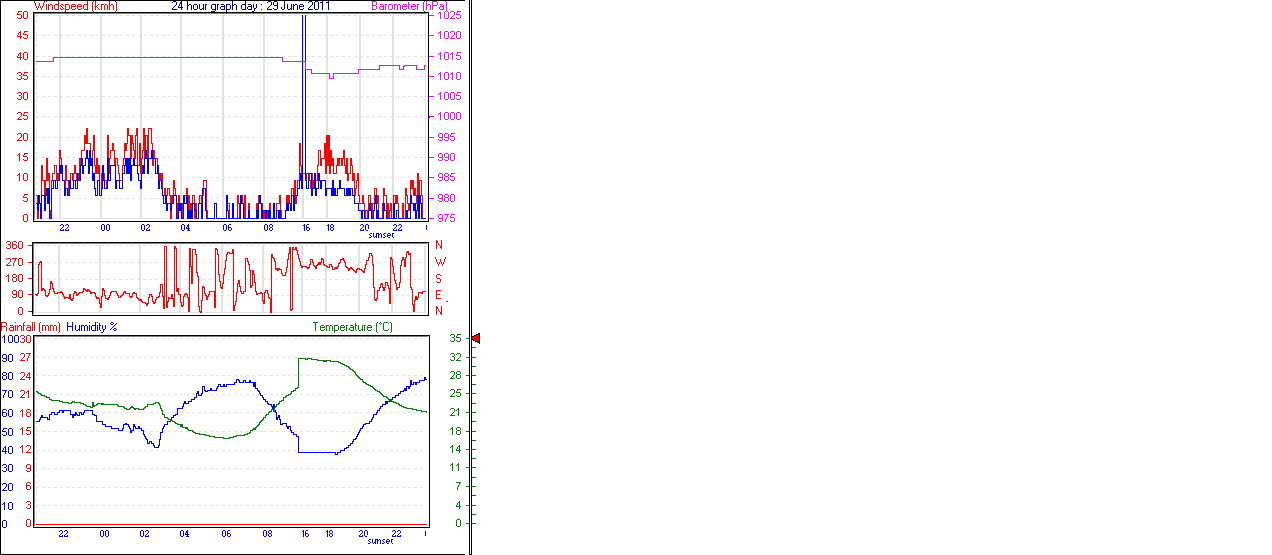
Task: Click the sunset label under the temperature graph
Action: pyautogui.click(x=380, y=541)
